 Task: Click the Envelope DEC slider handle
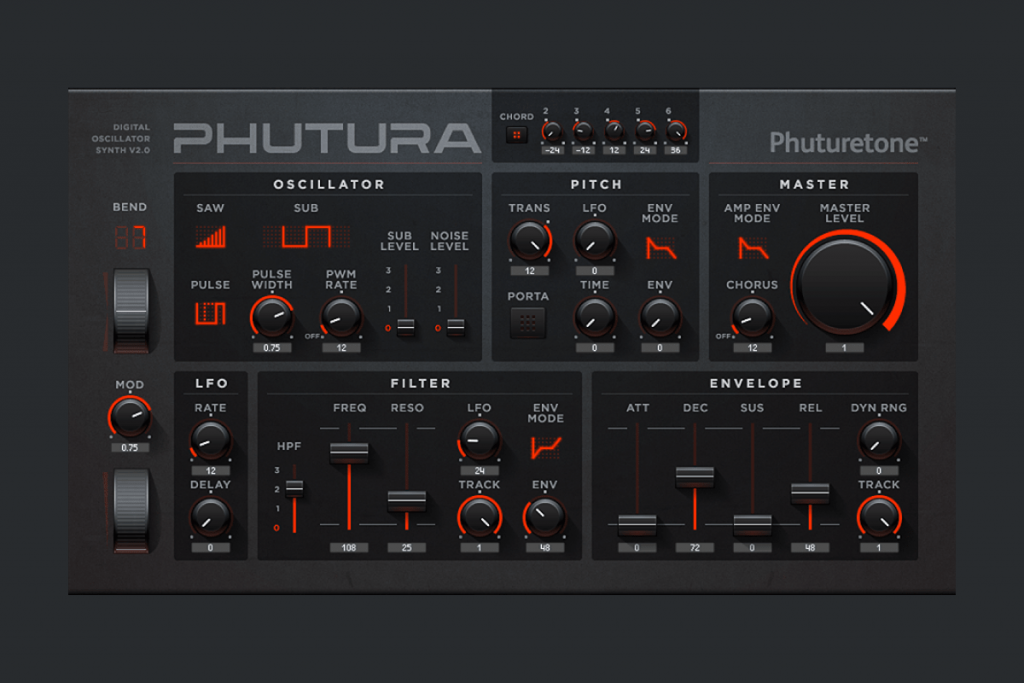tap(694, 477)
